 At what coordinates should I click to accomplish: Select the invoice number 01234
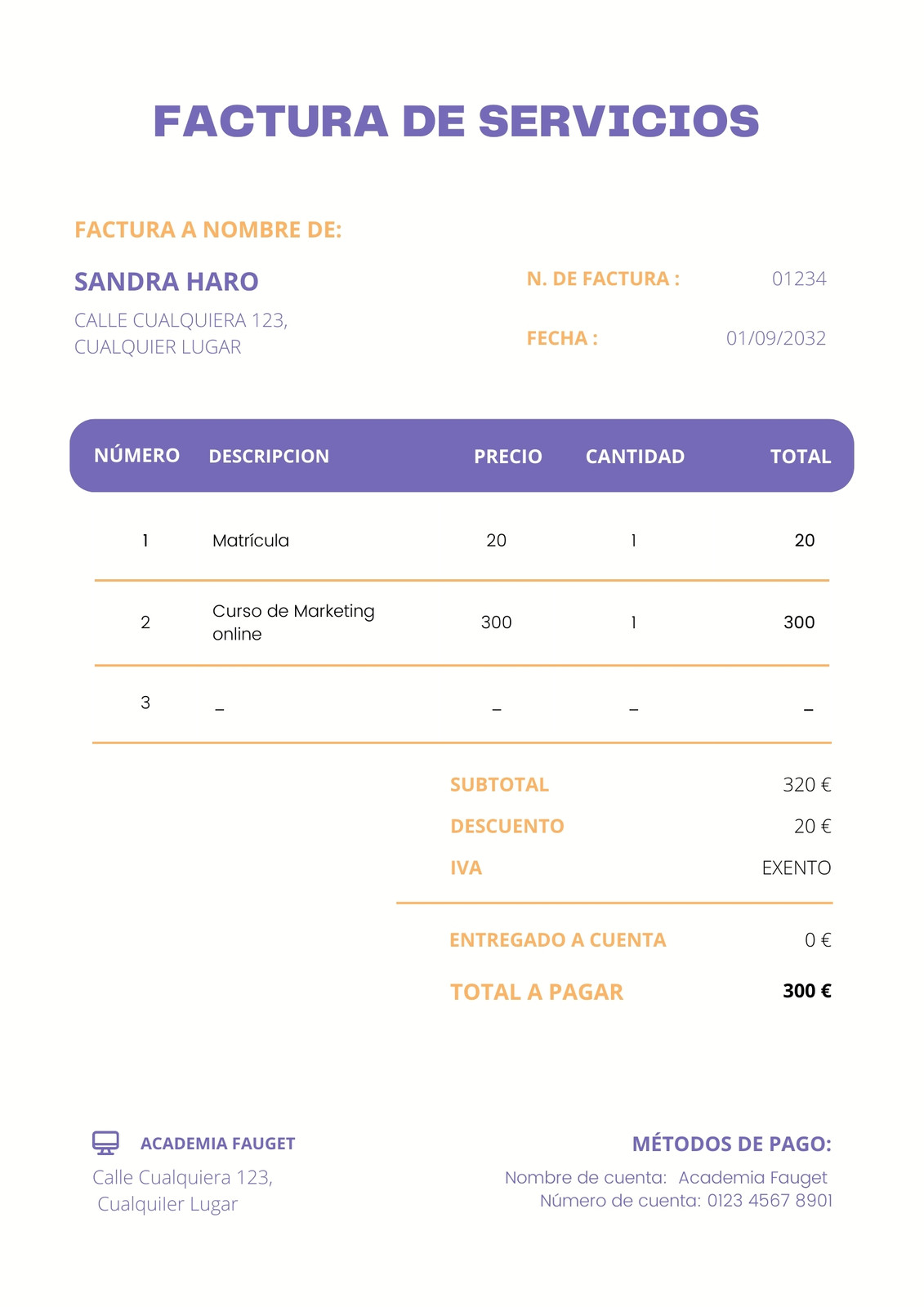pos(799,279)
